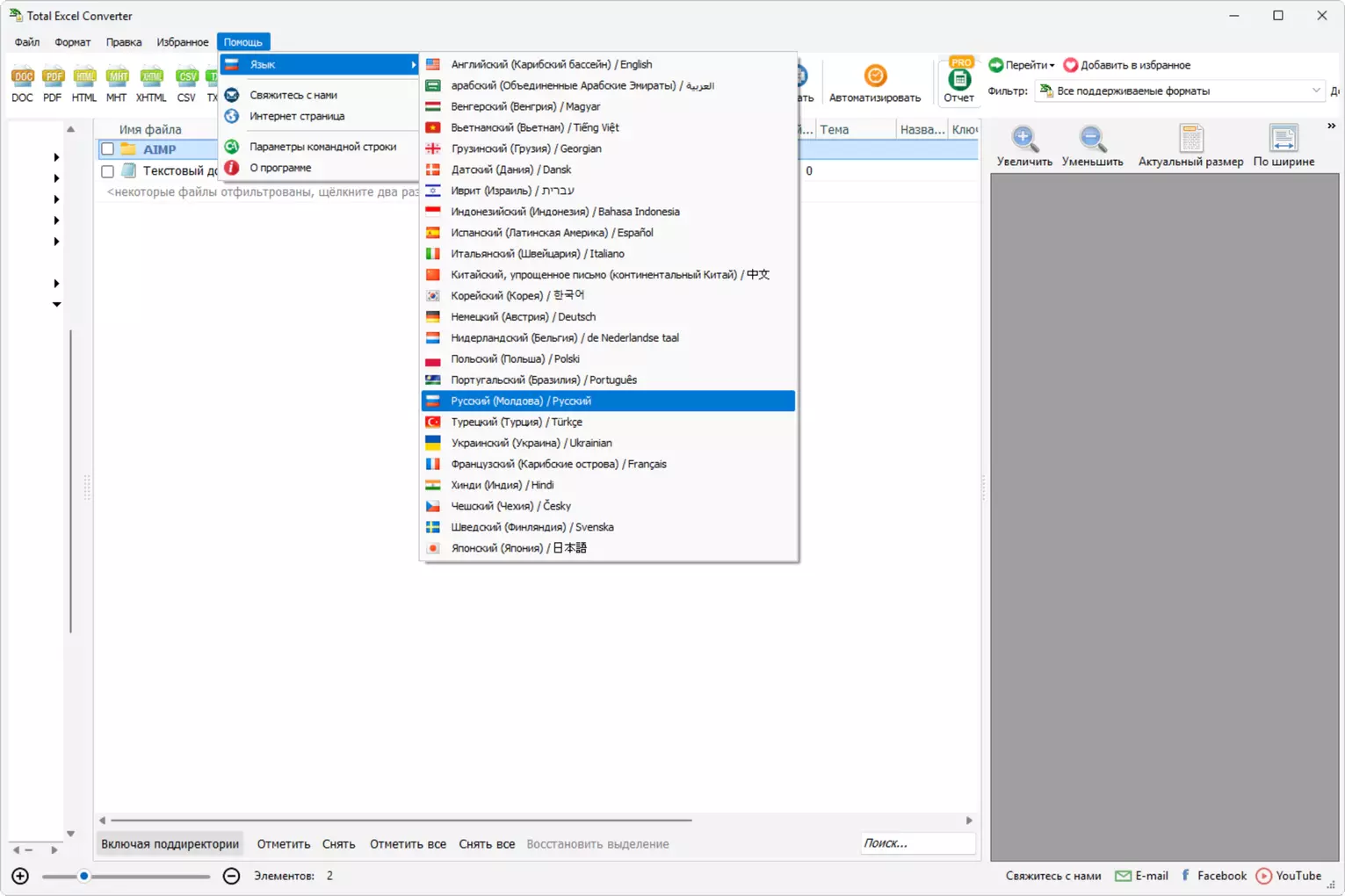Expand the Перейти dropdown arrow
The width and height of the screenshot is (1345, 896).
(1052, 65)
